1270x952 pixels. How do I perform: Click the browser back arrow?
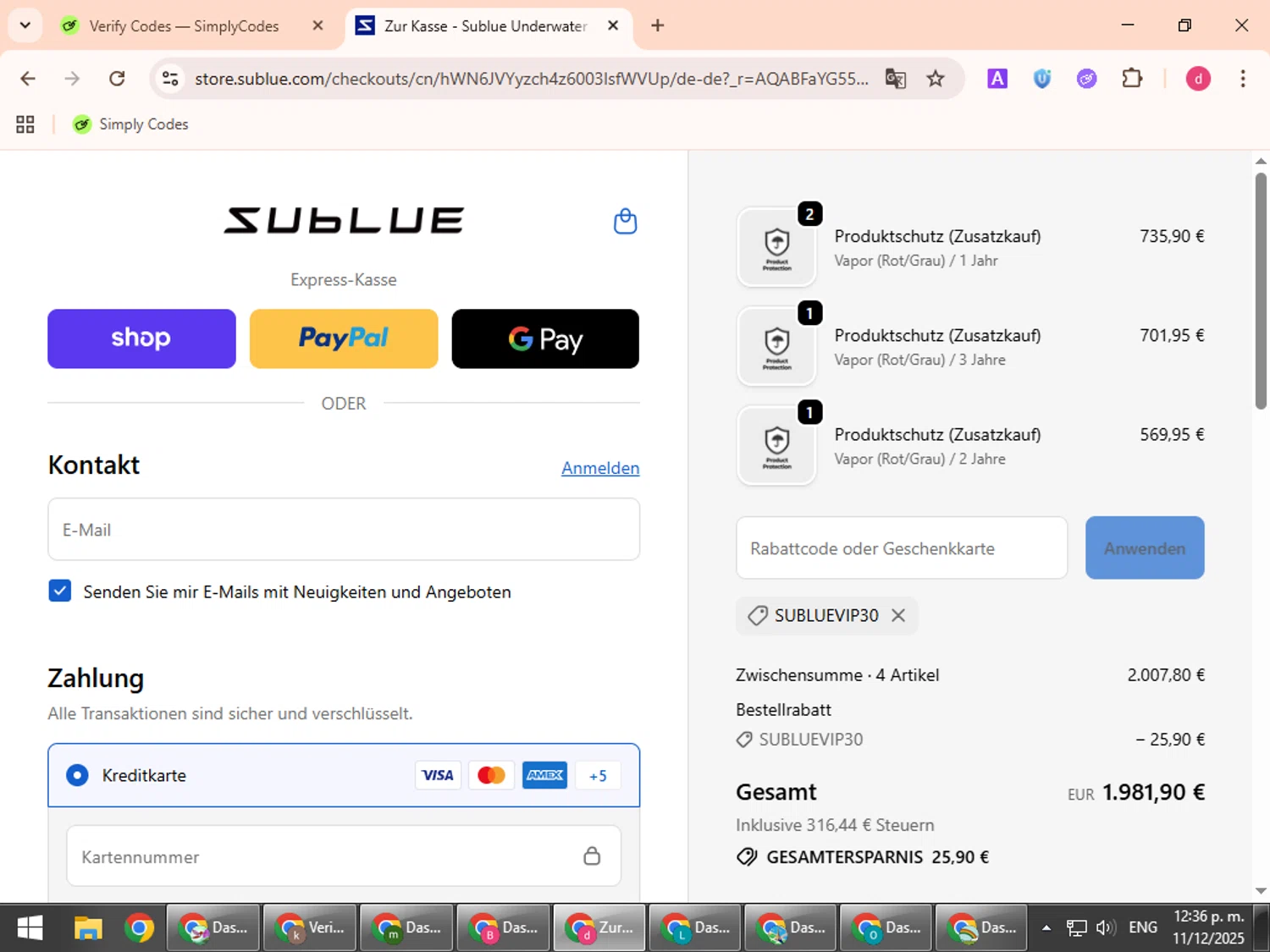point(28,79)
